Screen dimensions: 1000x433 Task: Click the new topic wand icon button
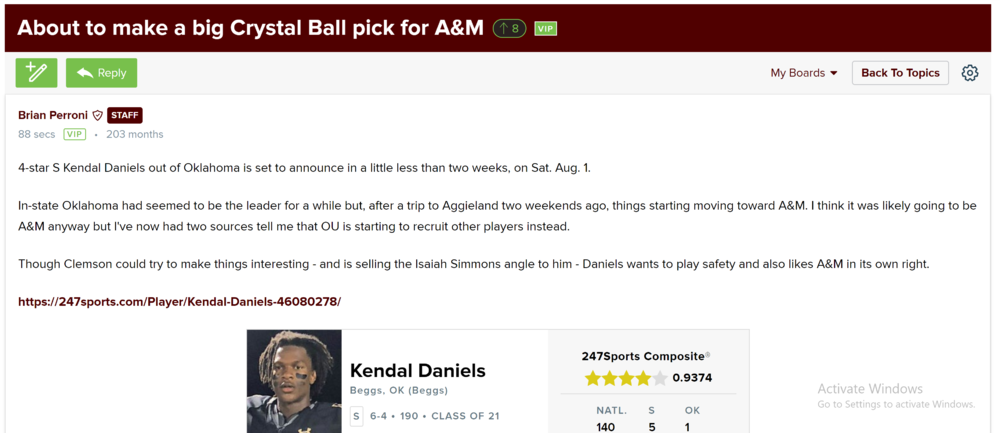(x=36, y=73)
